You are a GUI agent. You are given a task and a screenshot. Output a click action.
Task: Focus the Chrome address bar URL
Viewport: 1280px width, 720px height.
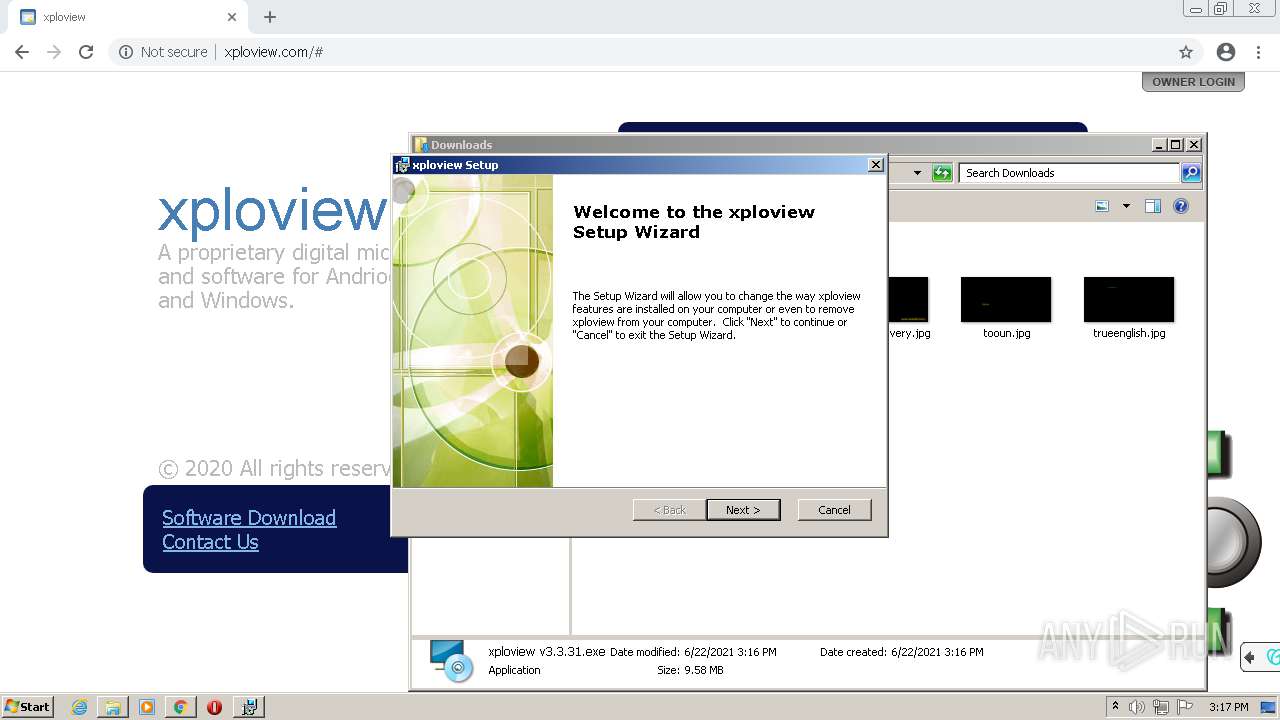[x=273, y=52]
